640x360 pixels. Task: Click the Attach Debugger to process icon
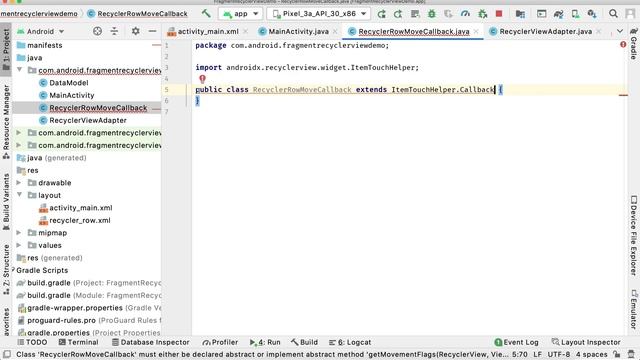(x=482, y=14)
